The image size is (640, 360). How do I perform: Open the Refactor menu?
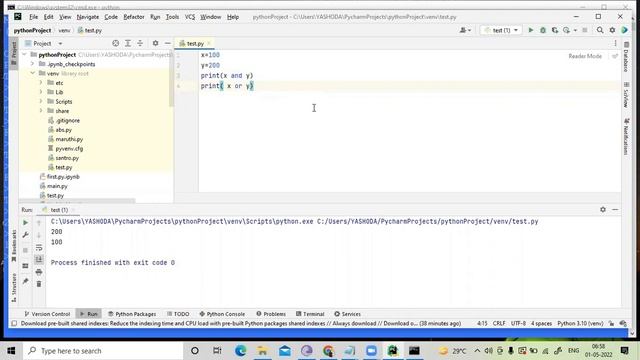tap(134, 17)
